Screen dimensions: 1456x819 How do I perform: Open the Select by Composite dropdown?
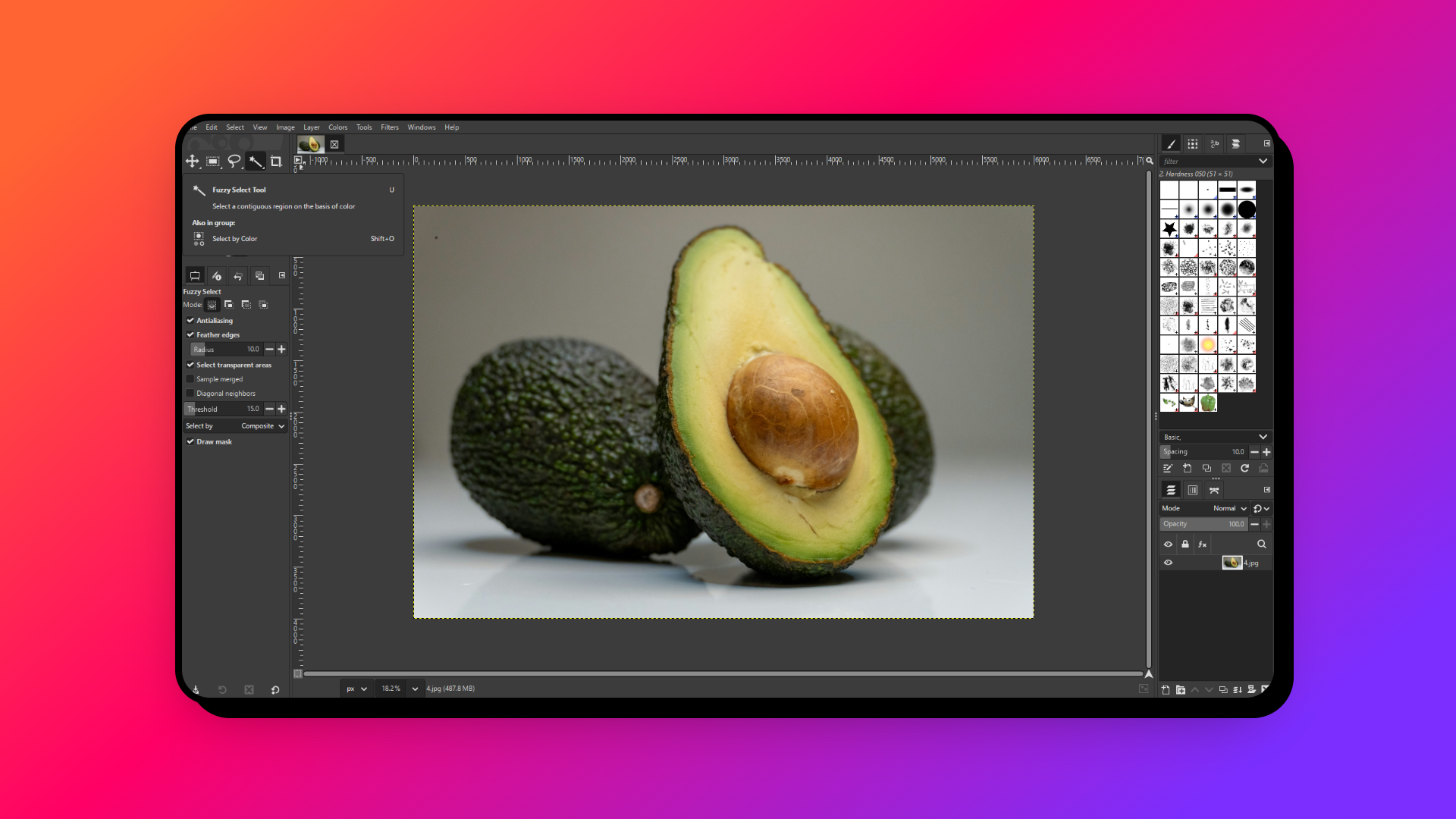(x=260, y=426)
